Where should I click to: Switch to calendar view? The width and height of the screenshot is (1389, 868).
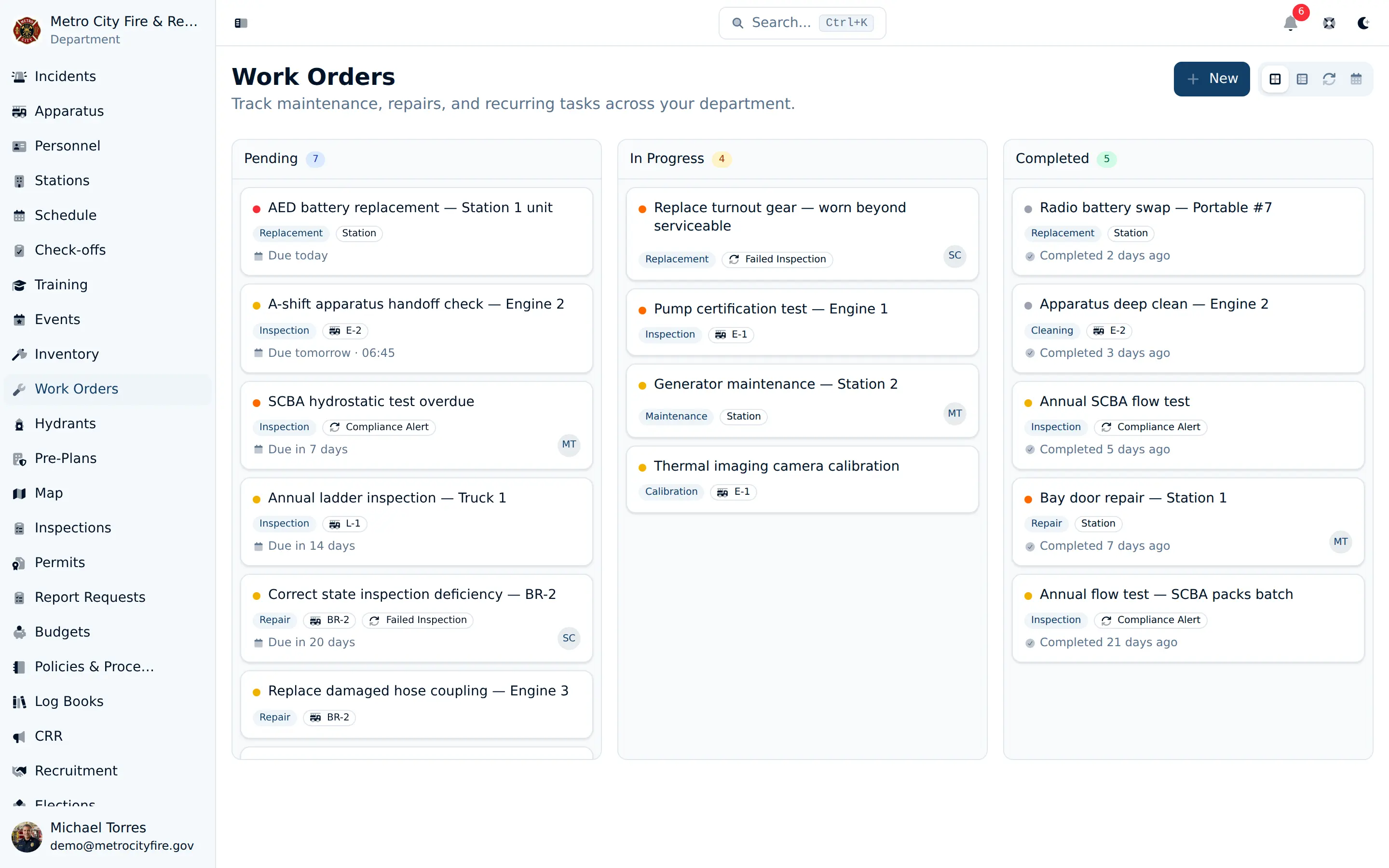[1356, 79]
